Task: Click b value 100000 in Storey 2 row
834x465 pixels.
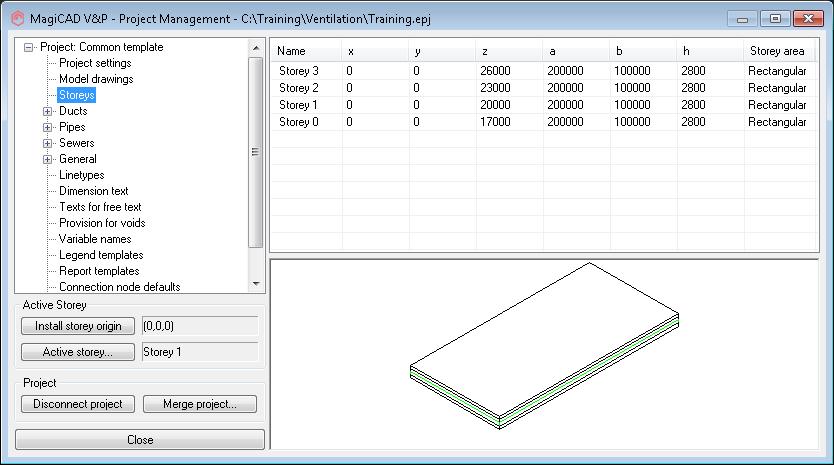Action: [x=632, y=88]
